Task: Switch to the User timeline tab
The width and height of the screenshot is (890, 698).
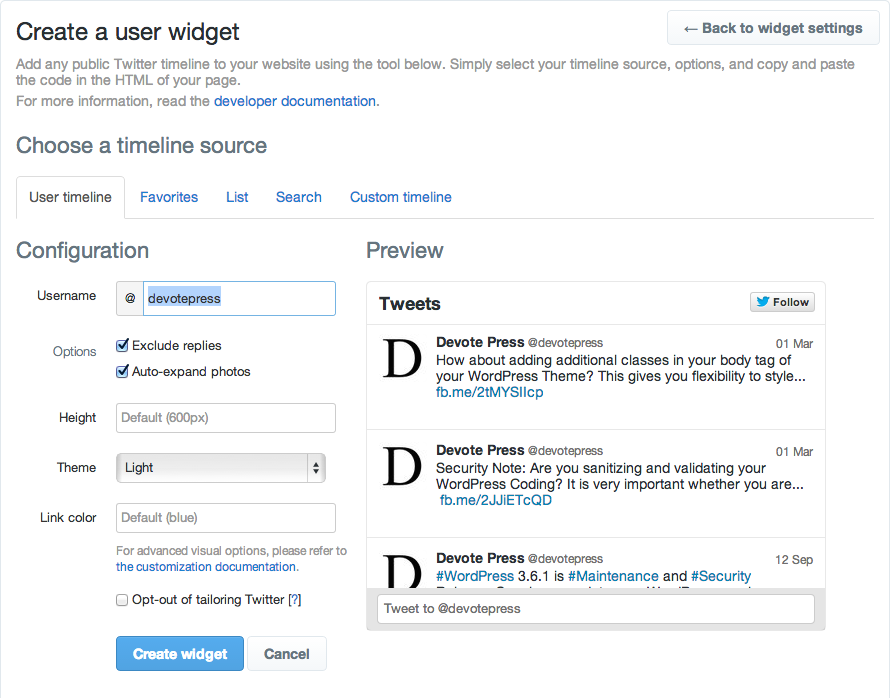Action: (x=70, y=197)
